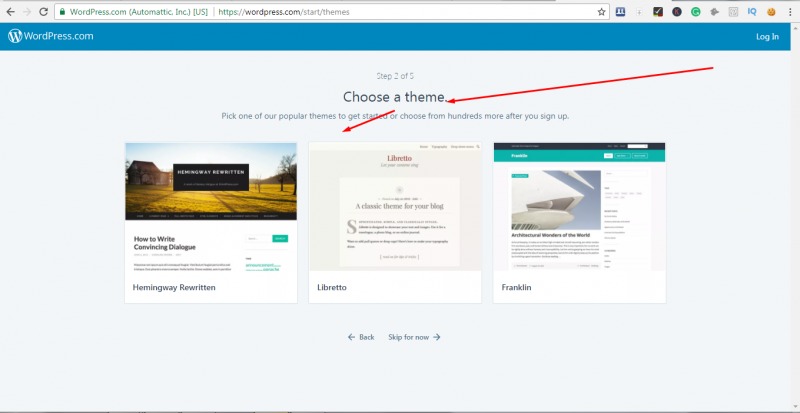Screen dimensions: 800x413
Task: Click the gray square extension icon
Action: [733, 12]
